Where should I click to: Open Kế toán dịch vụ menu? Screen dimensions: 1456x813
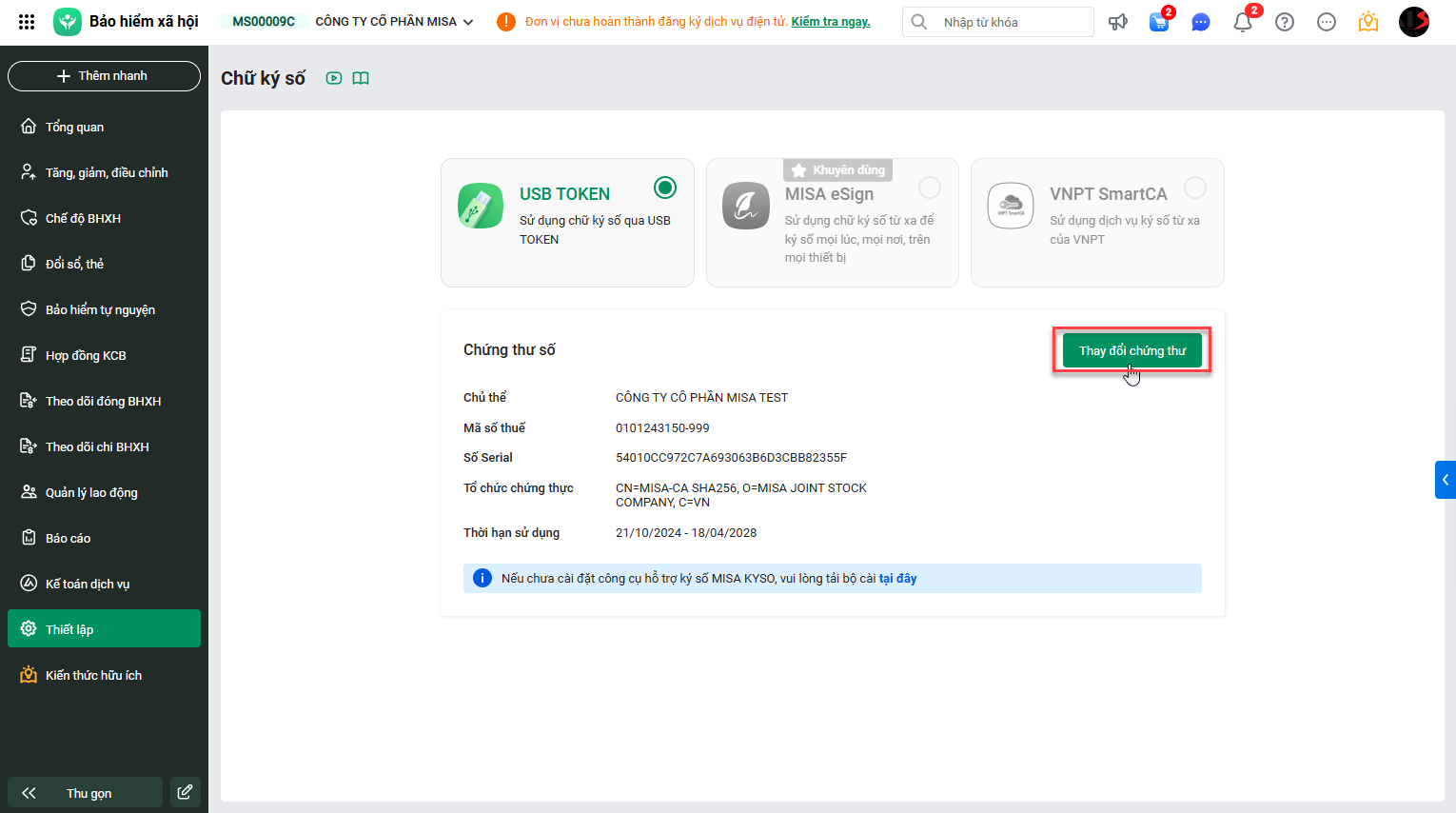(104, 584)
